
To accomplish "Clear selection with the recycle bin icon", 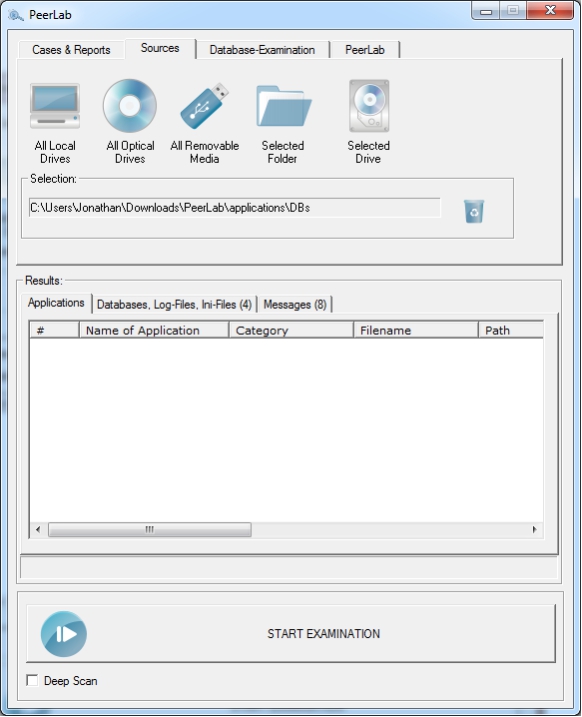I will pos(474,211).
